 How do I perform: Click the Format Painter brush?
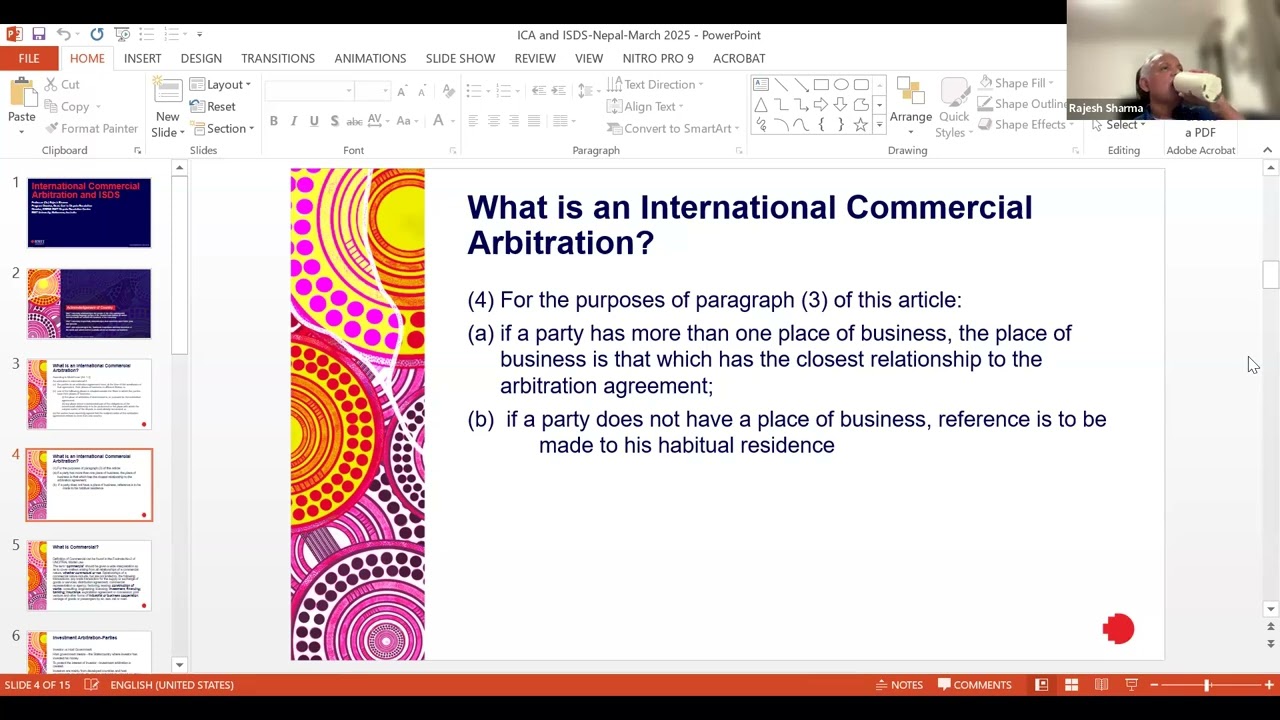click(90, 128)
